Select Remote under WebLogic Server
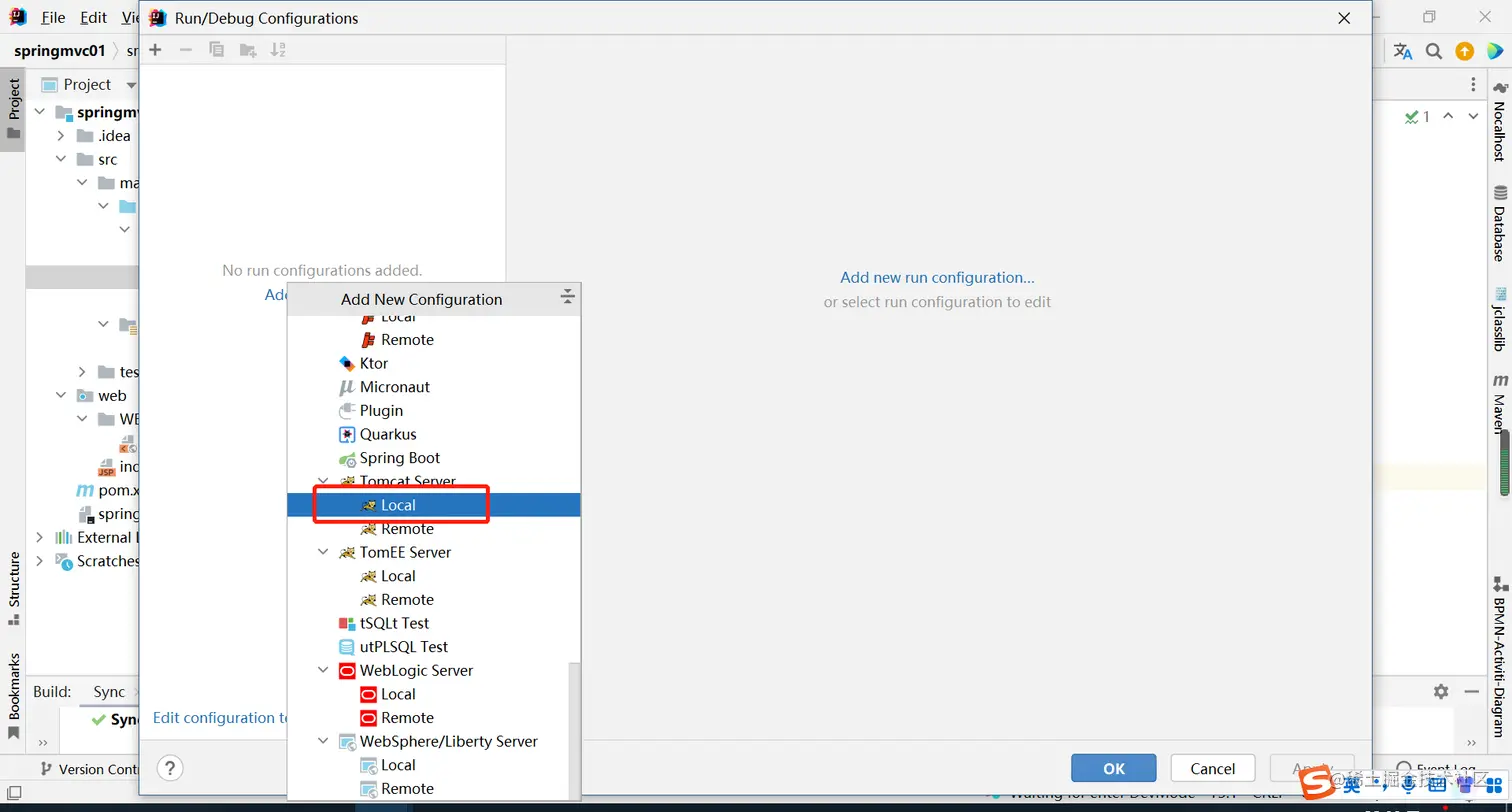The height and width of the screenshot is (812, 1512). [434, 718]
